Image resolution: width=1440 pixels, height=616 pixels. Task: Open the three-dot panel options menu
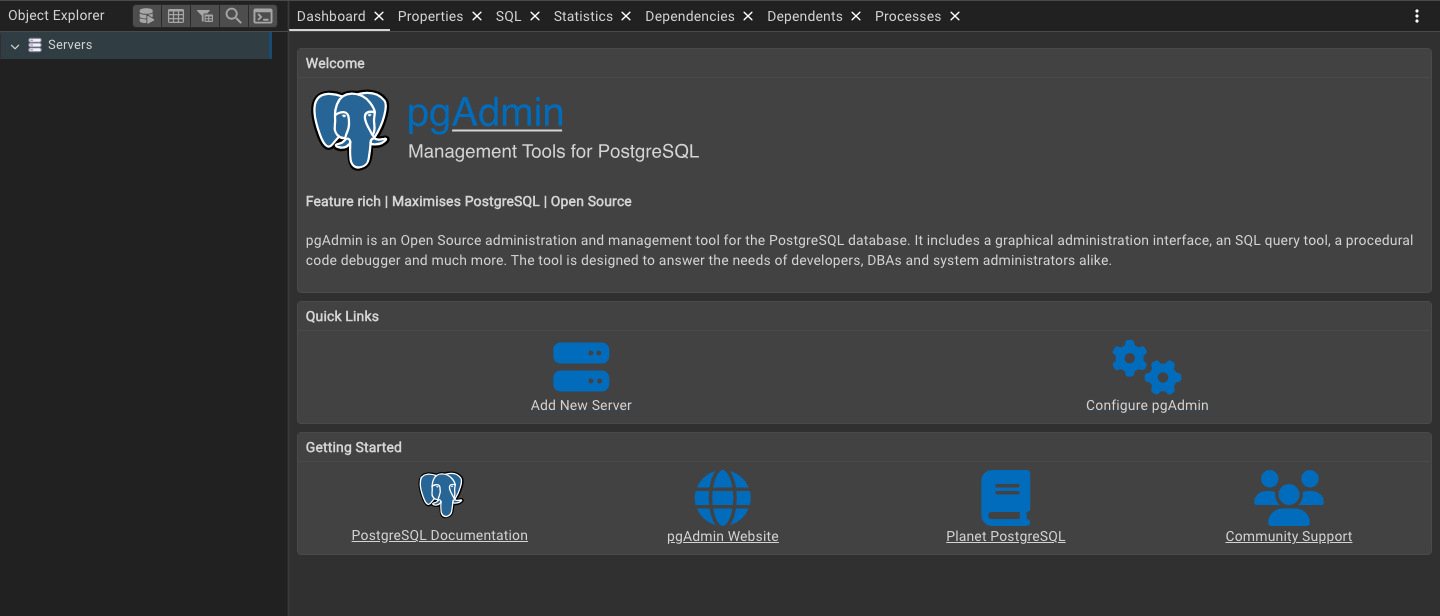[1417, 16]
